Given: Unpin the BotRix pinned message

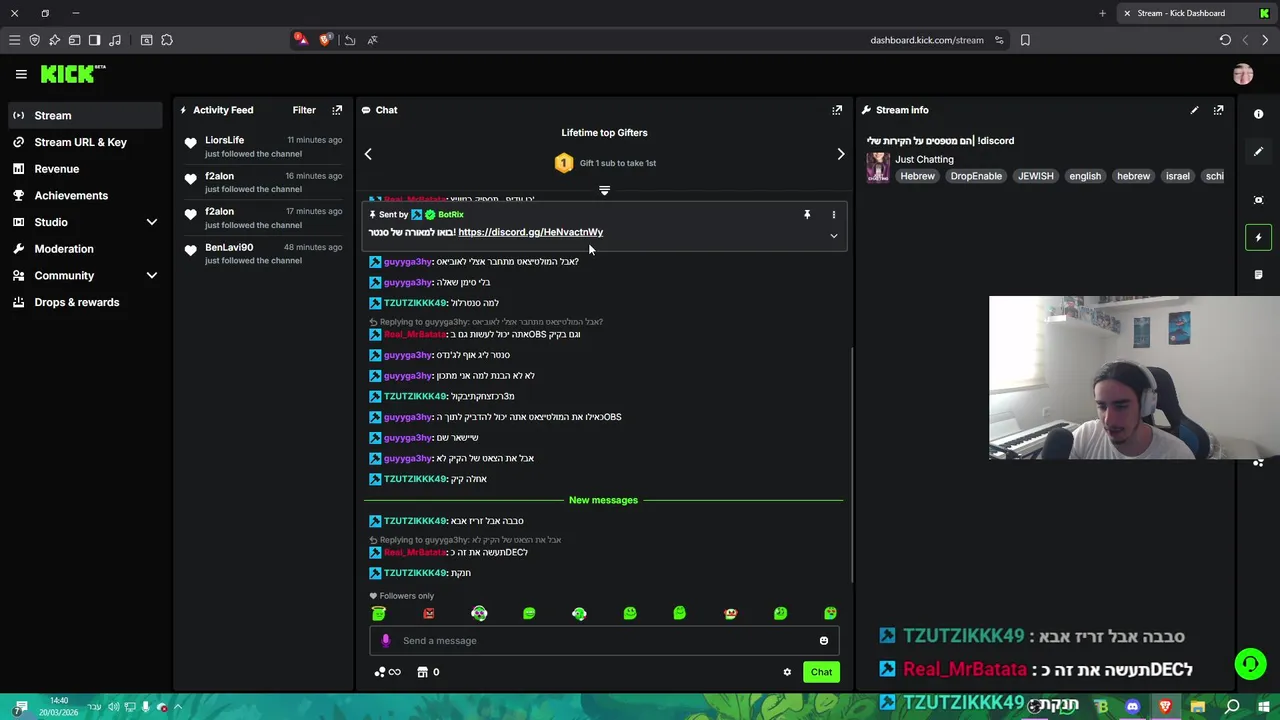Looking at the screenshot, I should pyautogui.click(x=807, y=214).
